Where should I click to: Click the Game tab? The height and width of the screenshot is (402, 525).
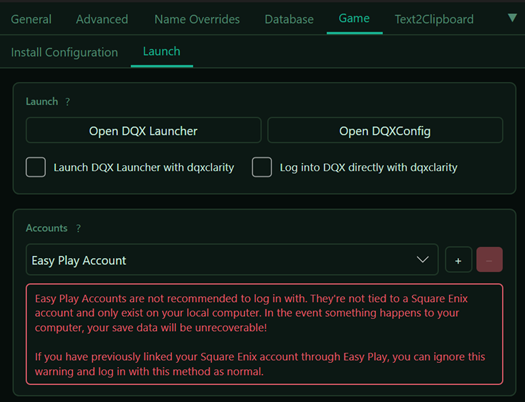point(354,18)
